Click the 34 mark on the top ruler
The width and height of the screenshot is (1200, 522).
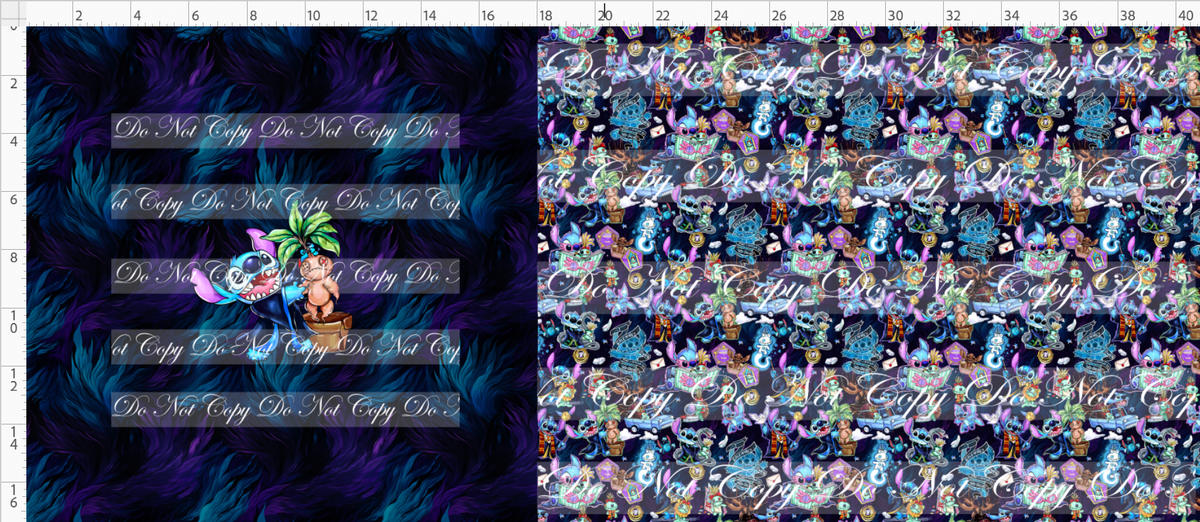(1012, 16)
